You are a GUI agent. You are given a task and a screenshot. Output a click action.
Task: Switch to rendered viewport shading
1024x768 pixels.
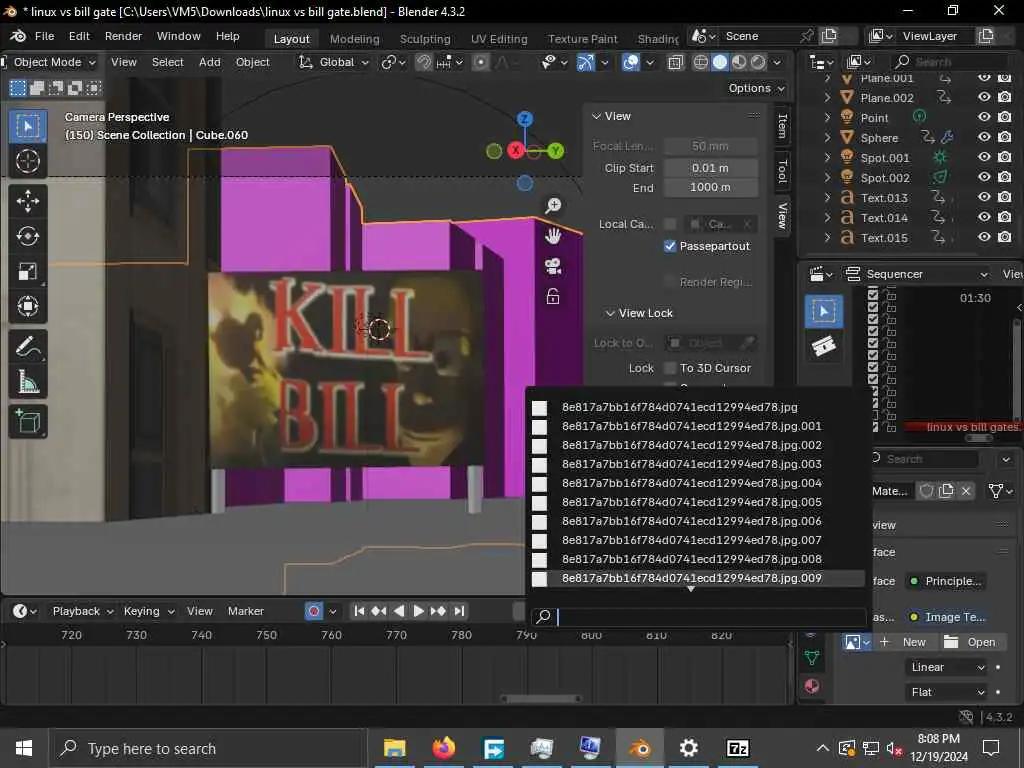point(758,62)
